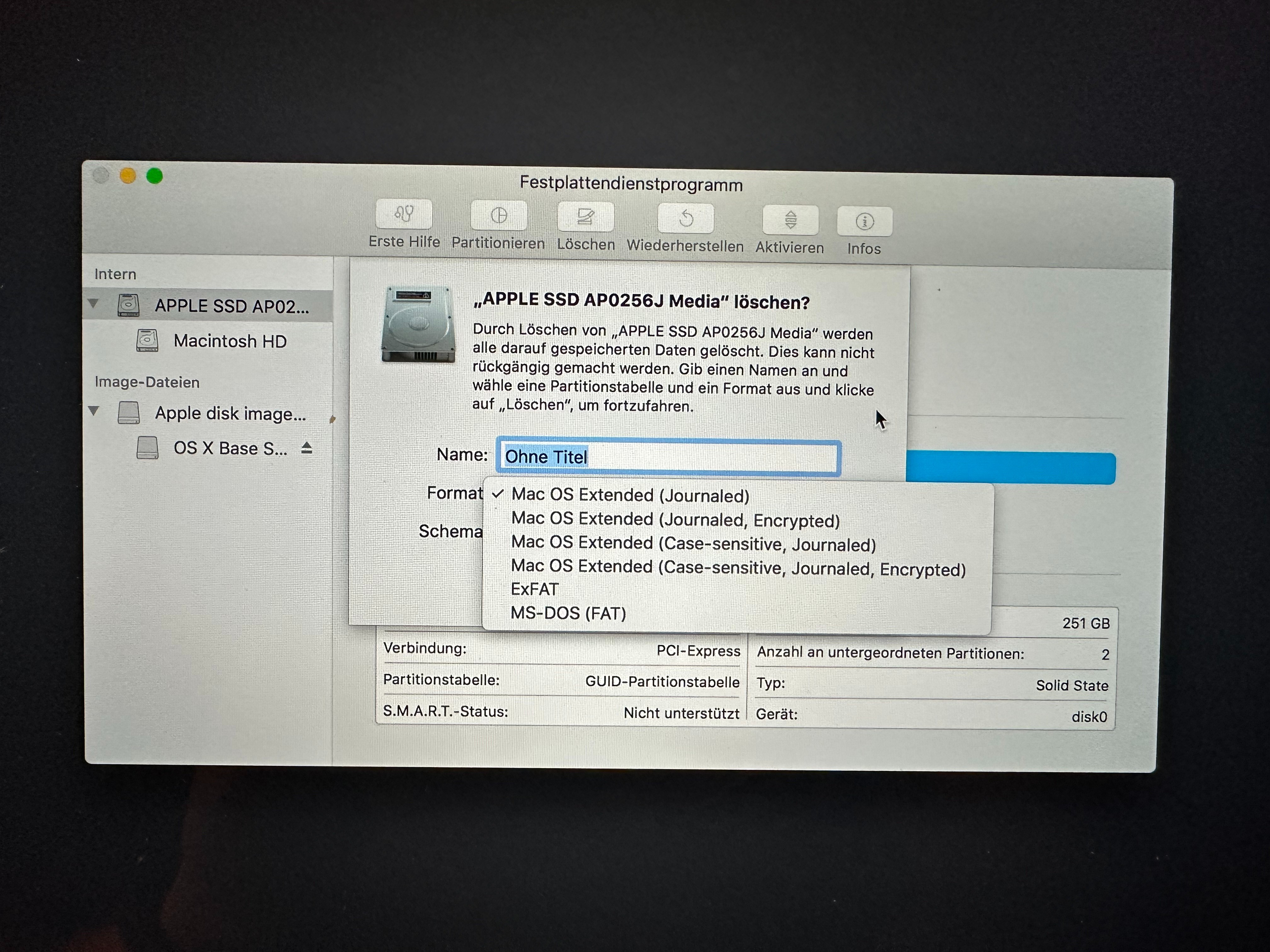Collapse the Apple disk image triangle

[94, 411]
